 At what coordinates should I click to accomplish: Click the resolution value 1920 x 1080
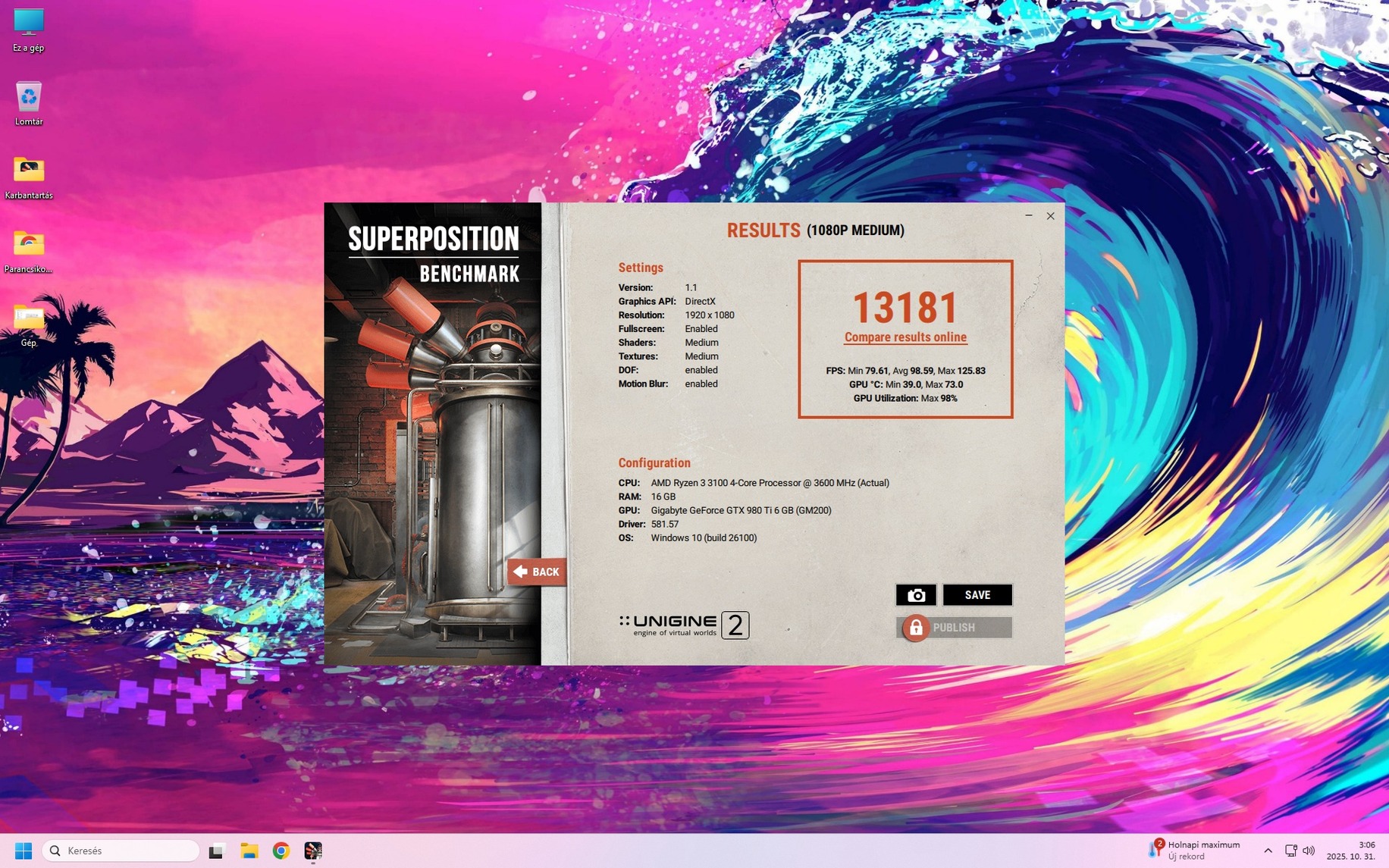point(710,315)
